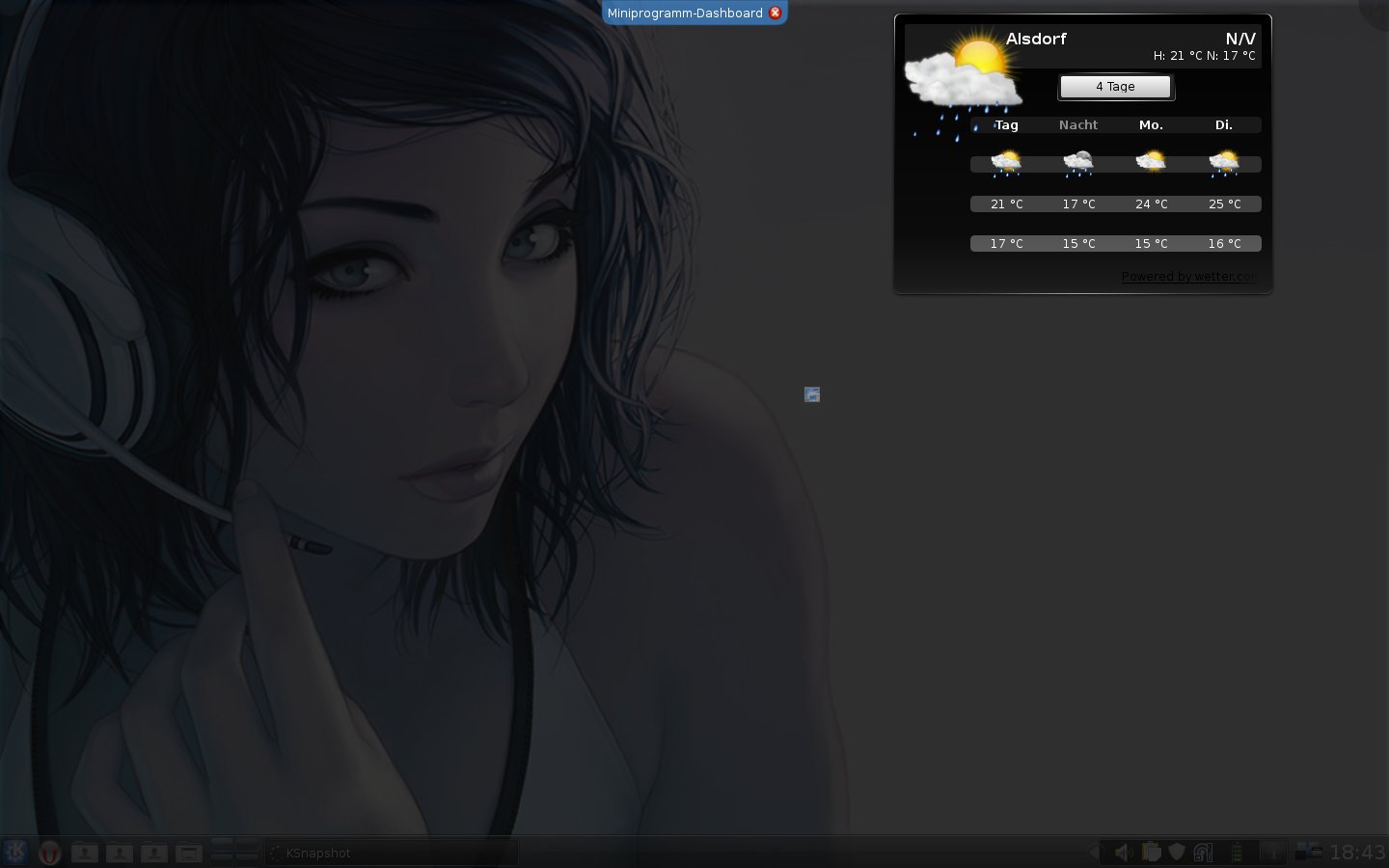This screenshot has height=868, width=1389.
Task: Select the Tag forecast column header
Action: point(1006,125)
